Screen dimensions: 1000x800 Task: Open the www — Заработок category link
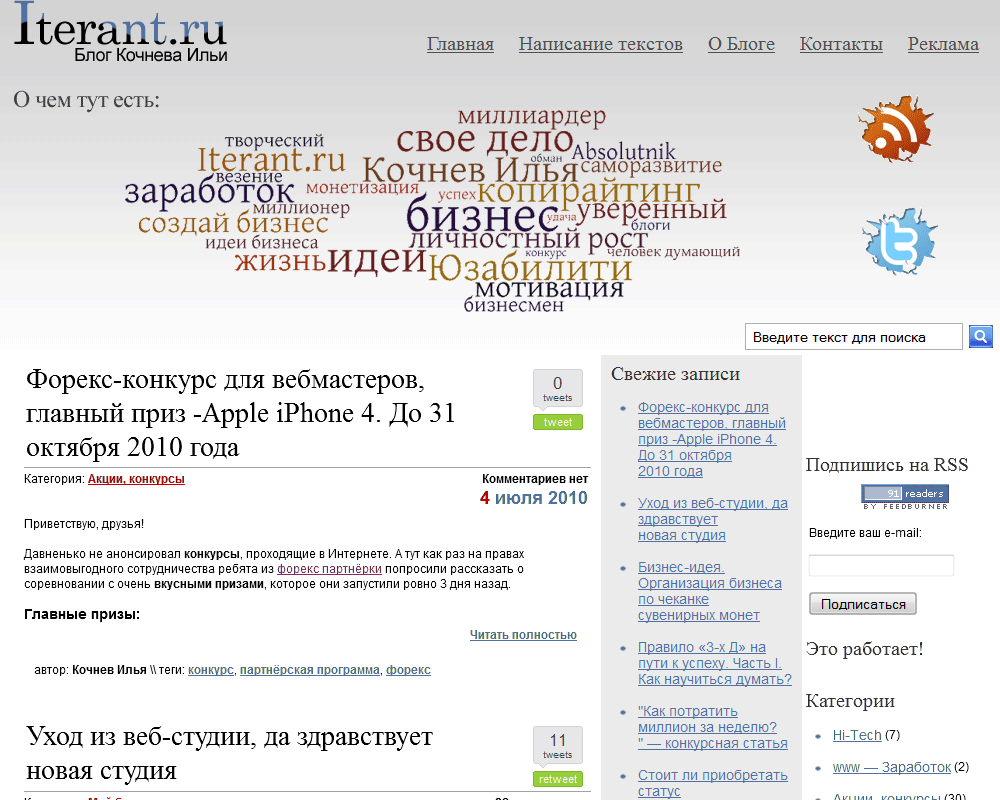891,767
